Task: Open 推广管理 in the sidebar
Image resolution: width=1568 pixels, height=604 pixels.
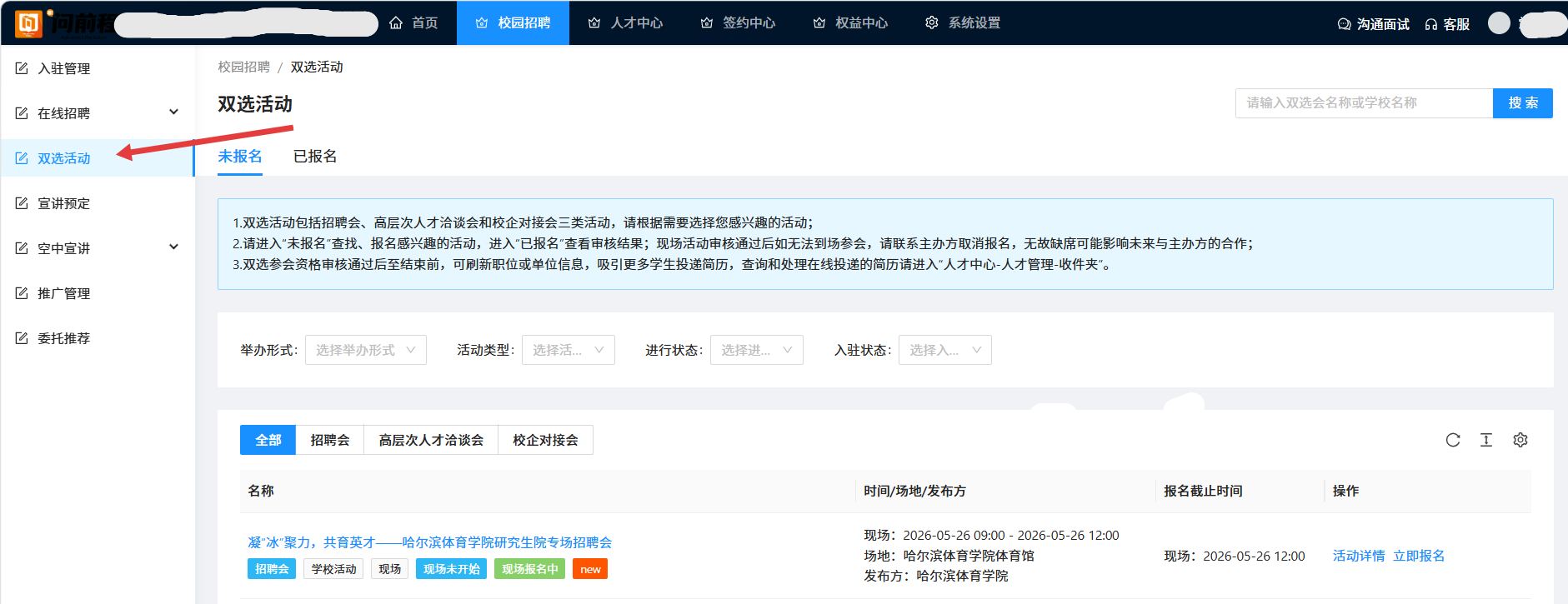Action: point(98,293)
